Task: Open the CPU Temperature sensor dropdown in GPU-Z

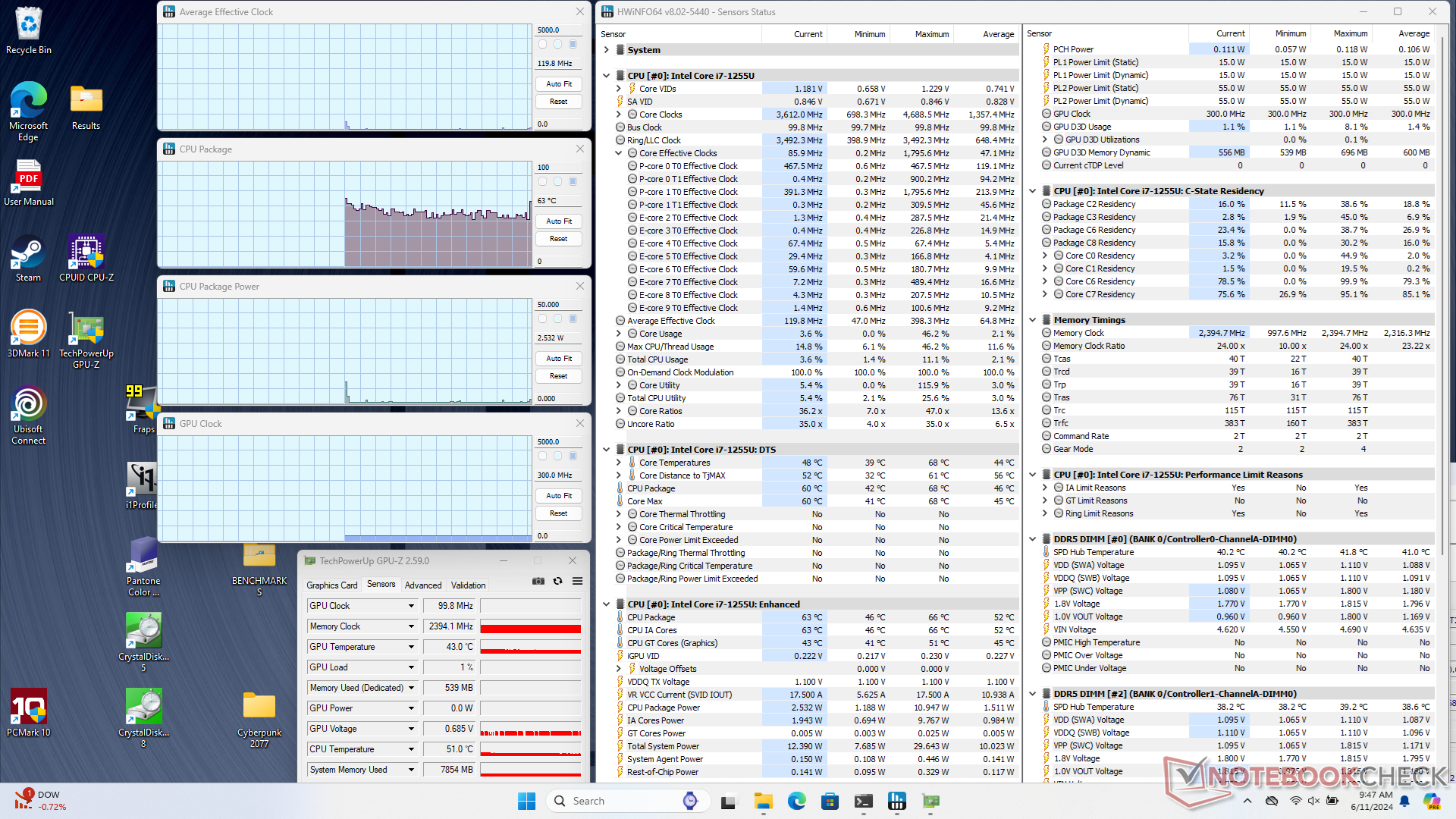Action: [412, 749]
